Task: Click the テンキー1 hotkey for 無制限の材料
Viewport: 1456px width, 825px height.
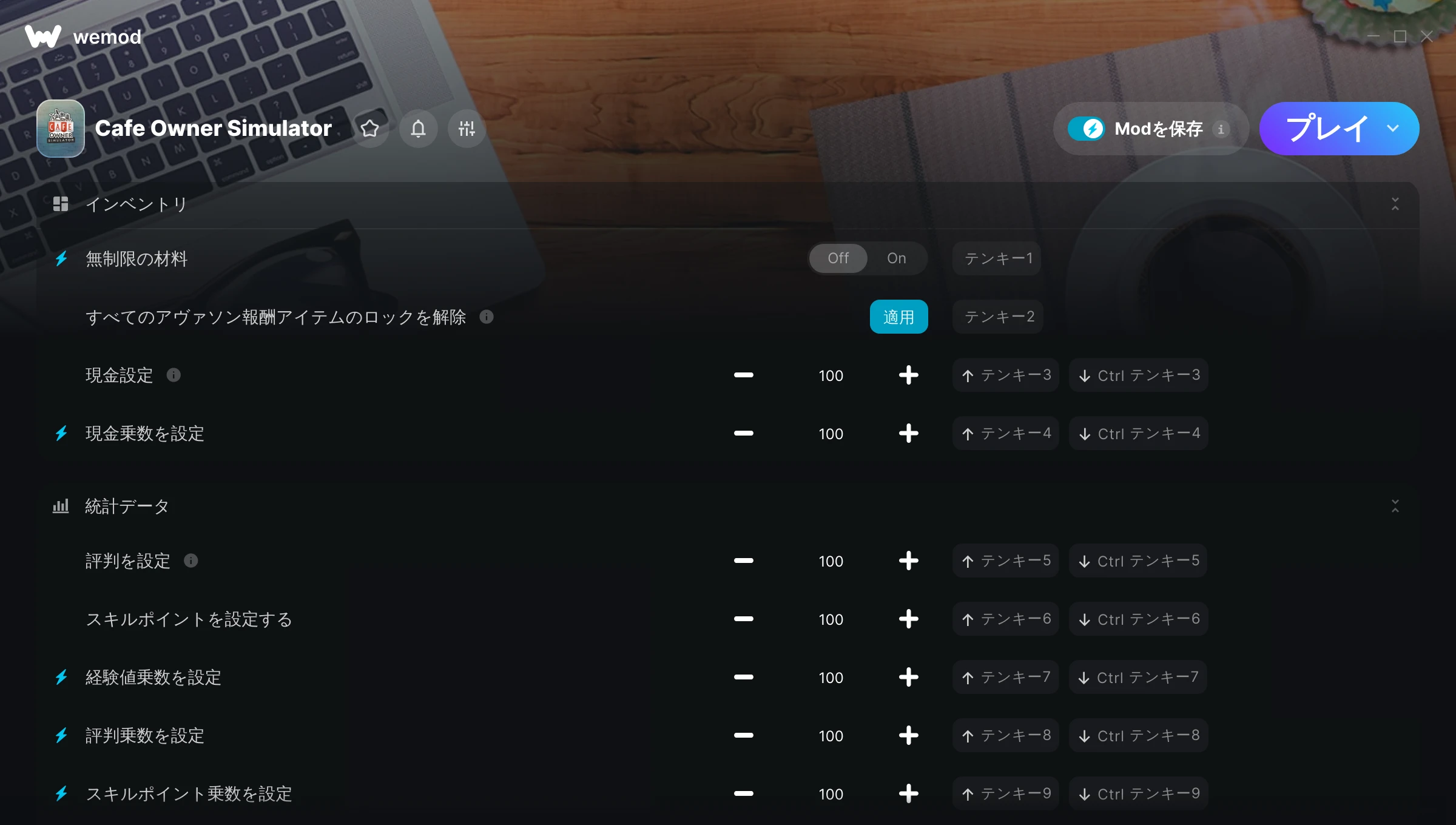Action: [997, 258]
